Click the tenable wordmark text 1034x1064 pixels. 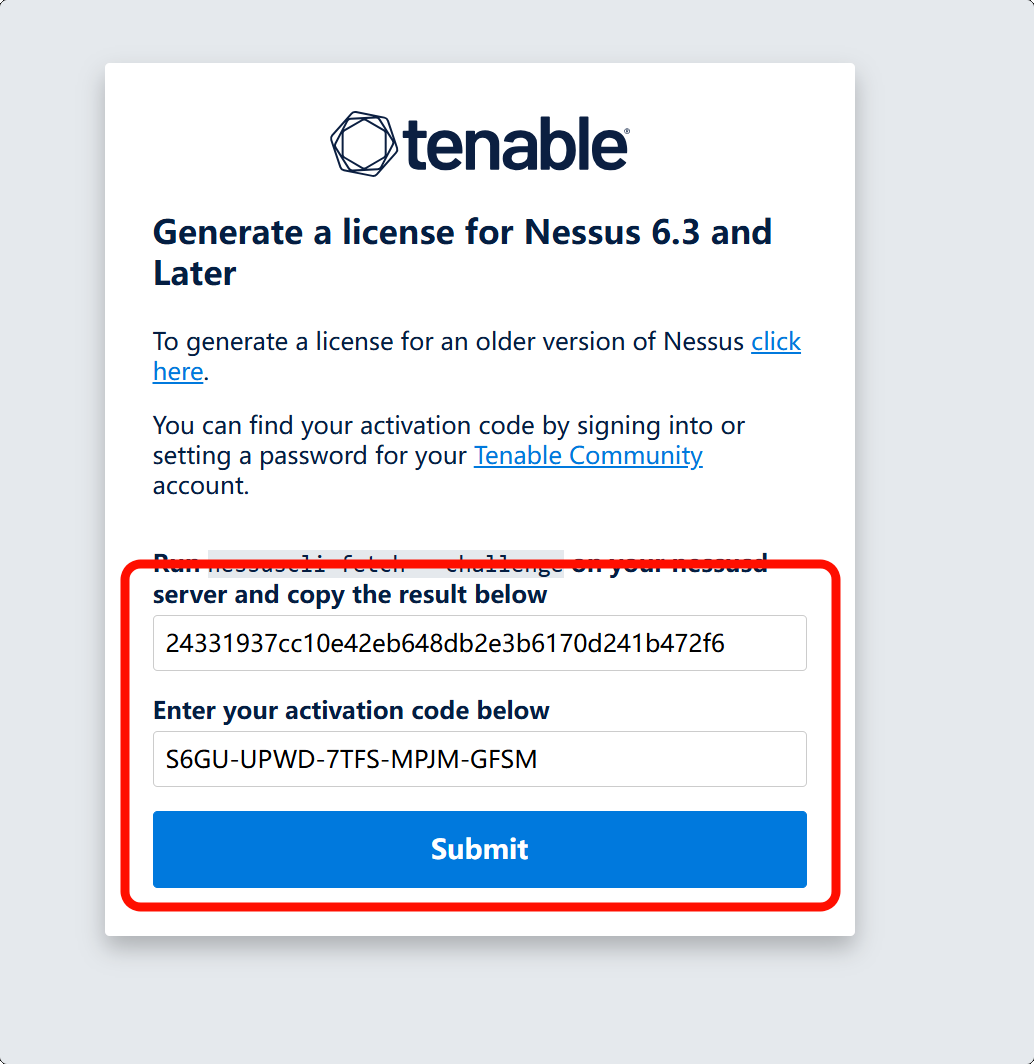(513, 147)
